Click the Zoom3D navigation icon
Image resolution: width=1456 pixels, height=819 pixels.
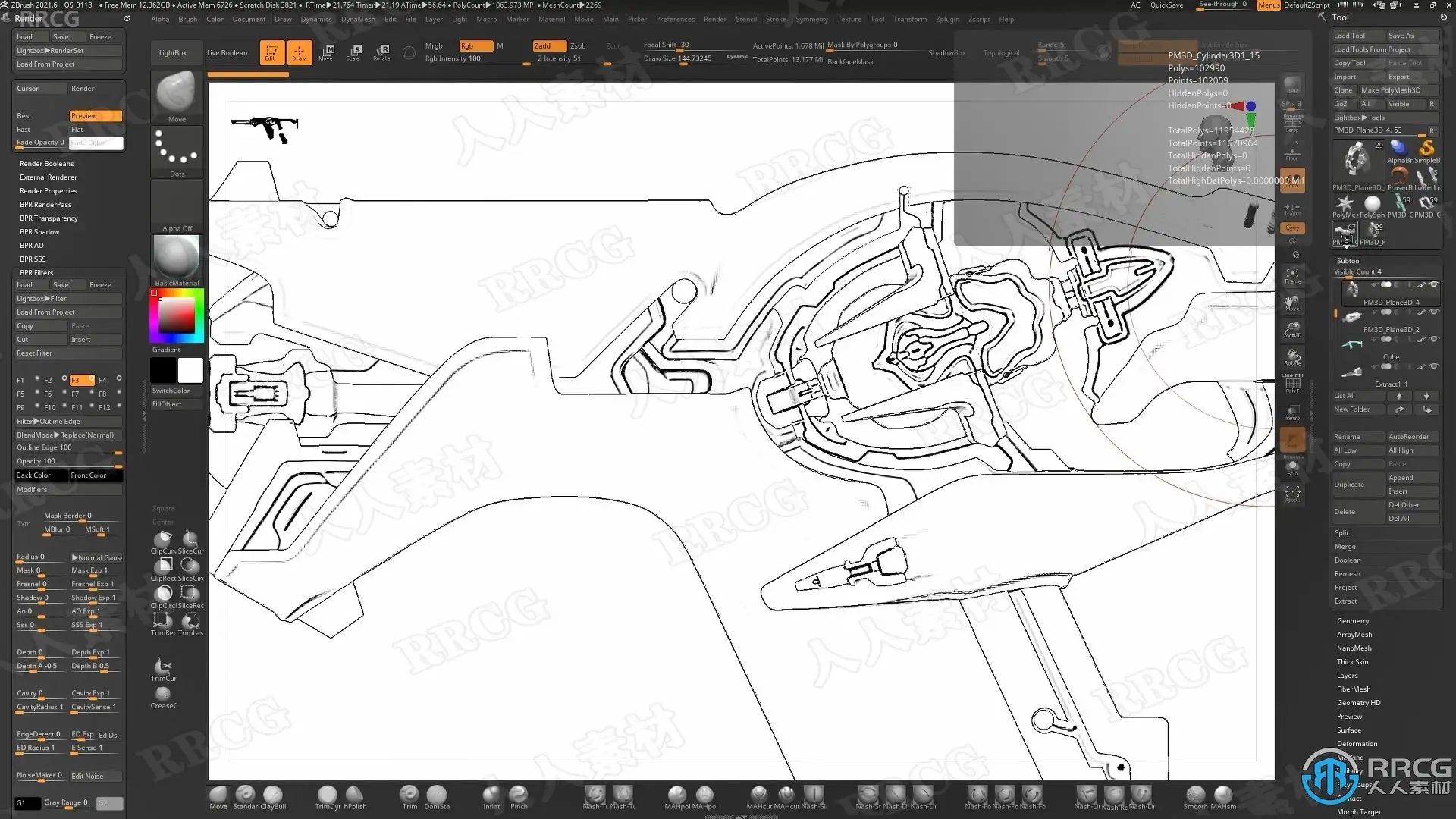click(x=1292, y=330)
